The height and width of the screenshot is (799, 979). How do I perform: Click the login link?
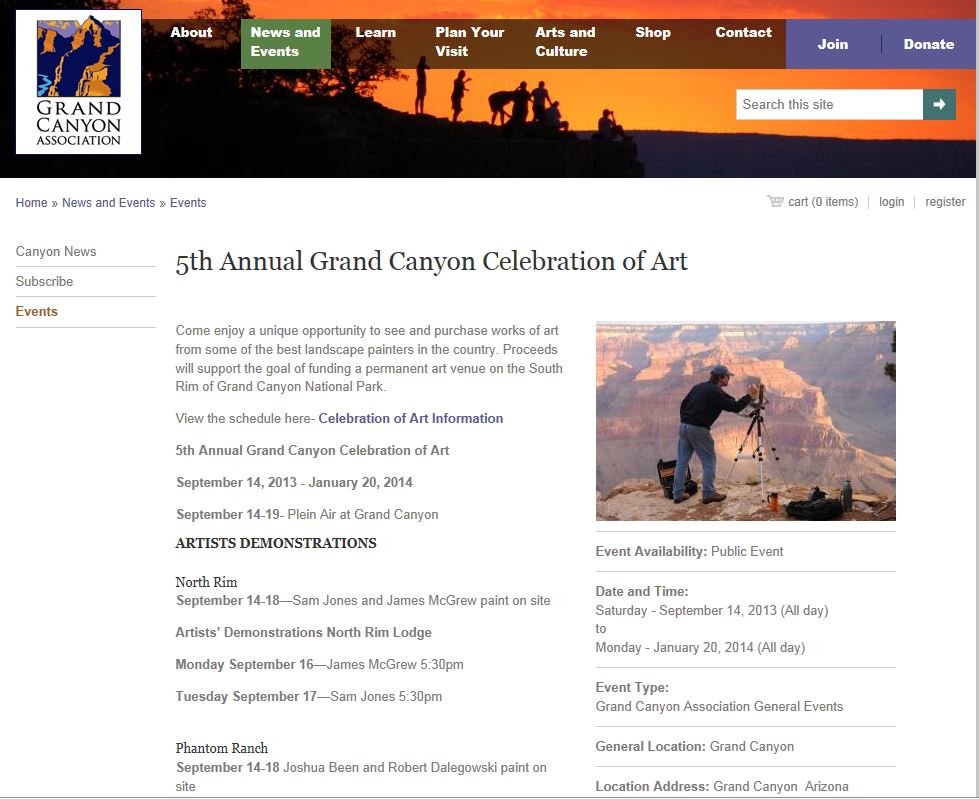(891, 202)
